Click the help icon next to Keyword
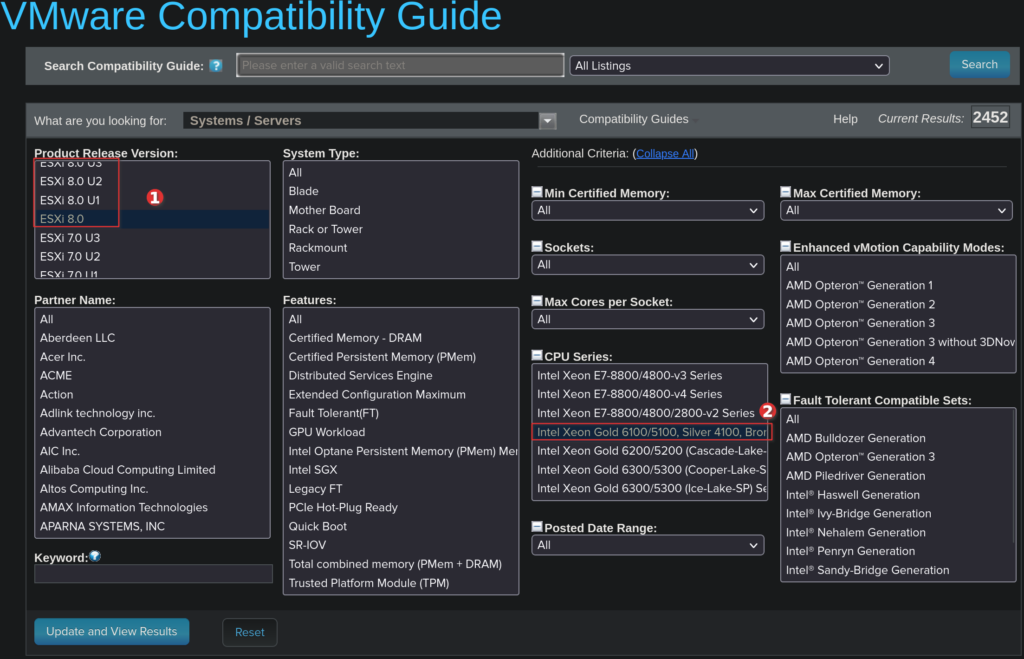The height and width of the screenshot is (659, 1024). tap(95, 557)
